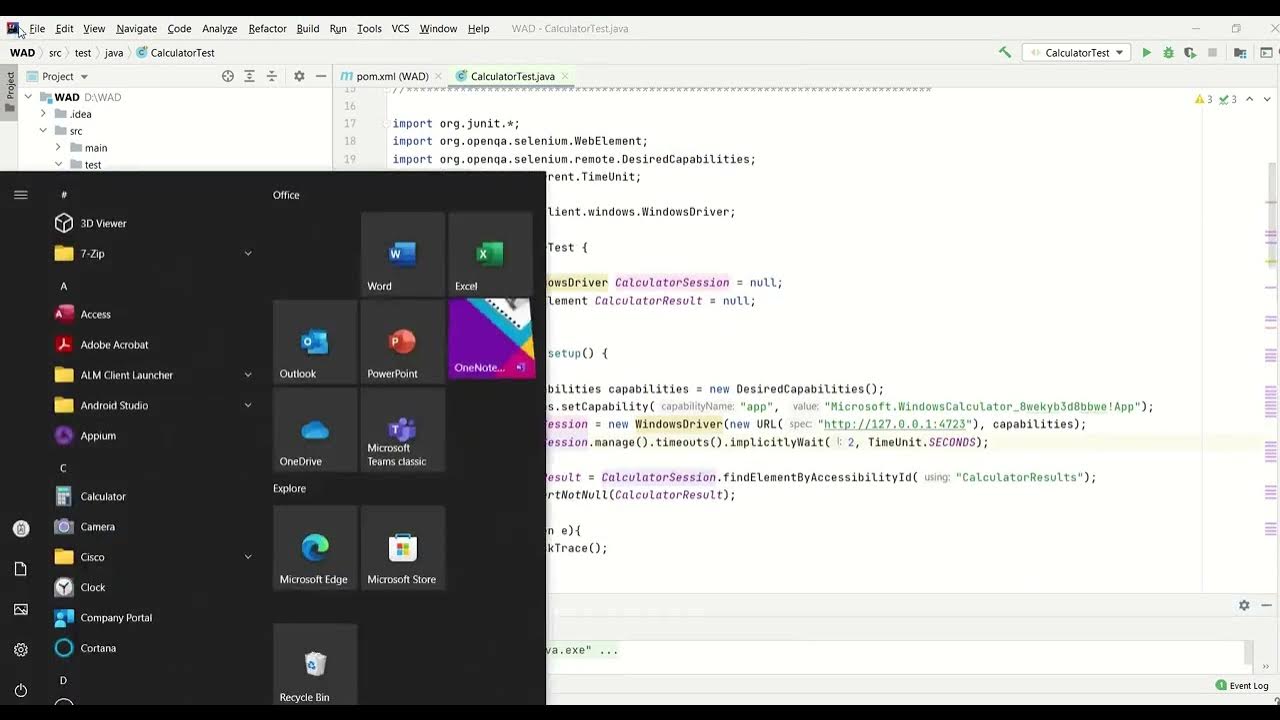Click Select Opened File target icon
1280x720 pixels.
tap(228, 76)
